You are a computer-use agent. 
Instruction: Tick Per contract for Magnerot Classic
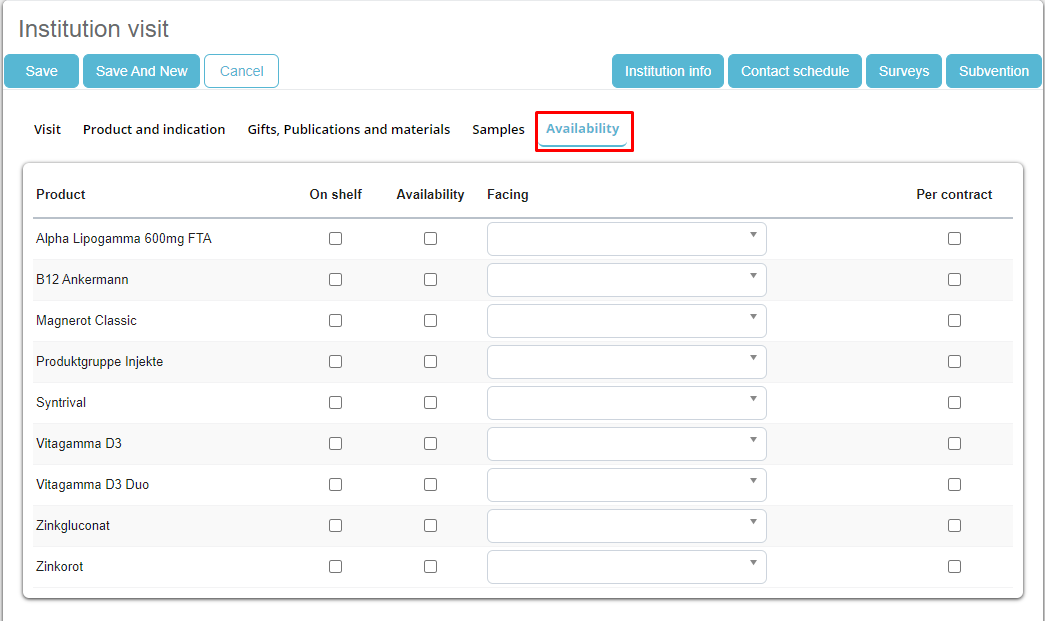(954, 321)
